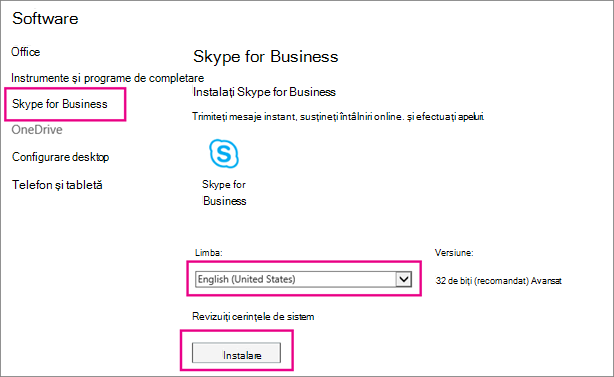Click the Limba: label

point(209,253)
